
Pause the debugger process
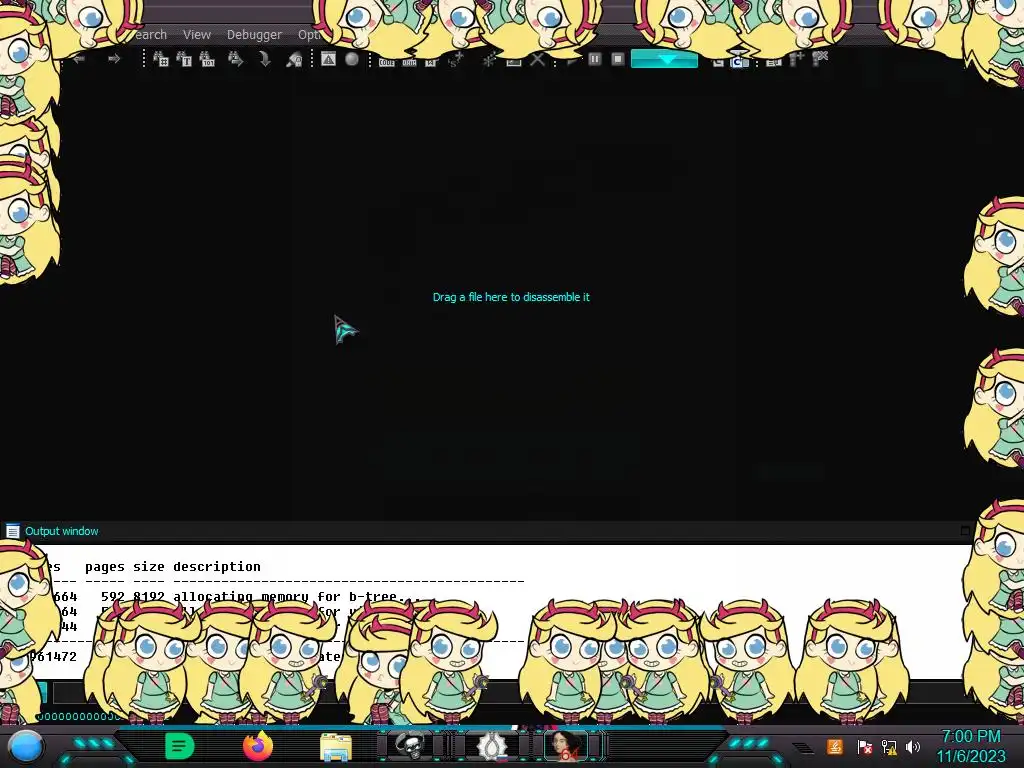click(x=594, y=59)
